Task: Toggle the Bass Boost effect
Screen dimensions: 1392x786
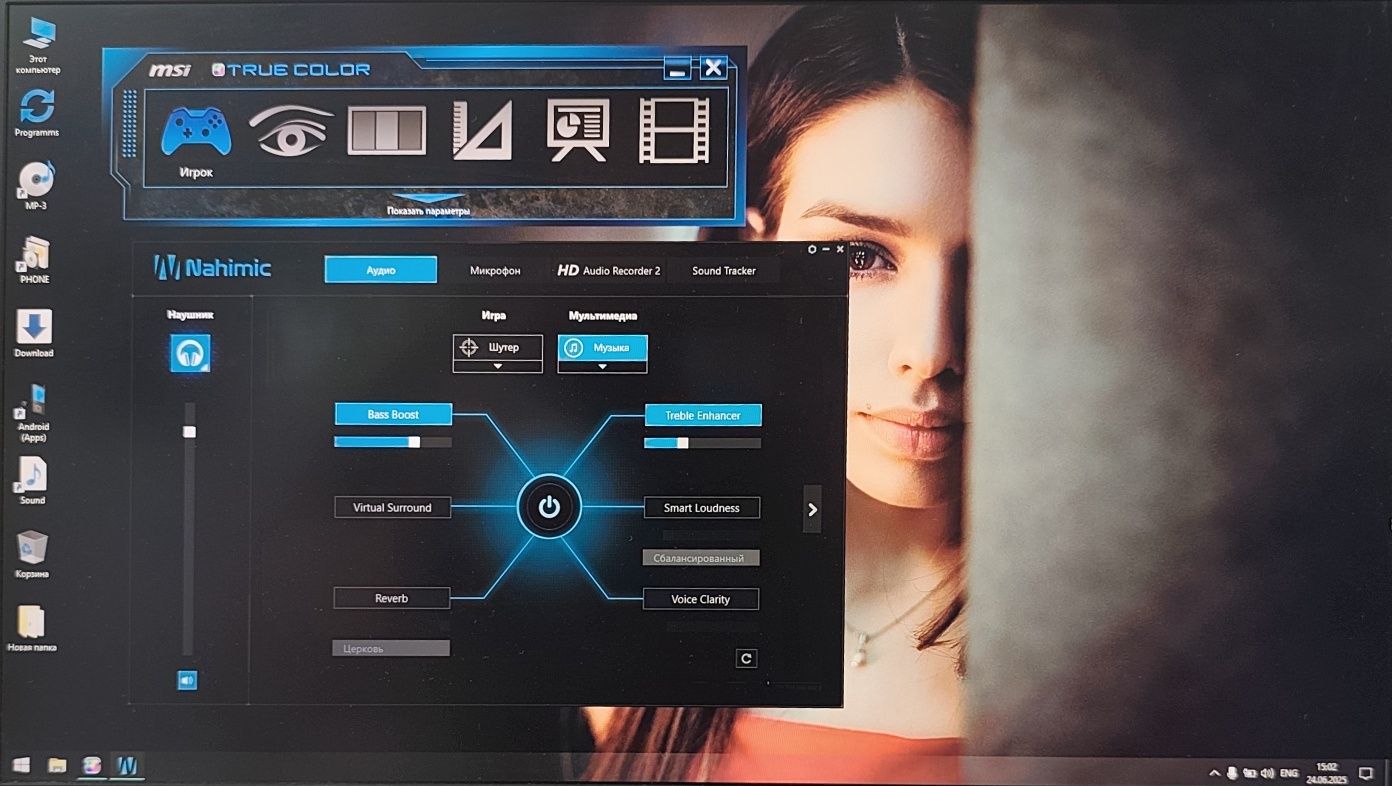Action: [x=393, y=414]
